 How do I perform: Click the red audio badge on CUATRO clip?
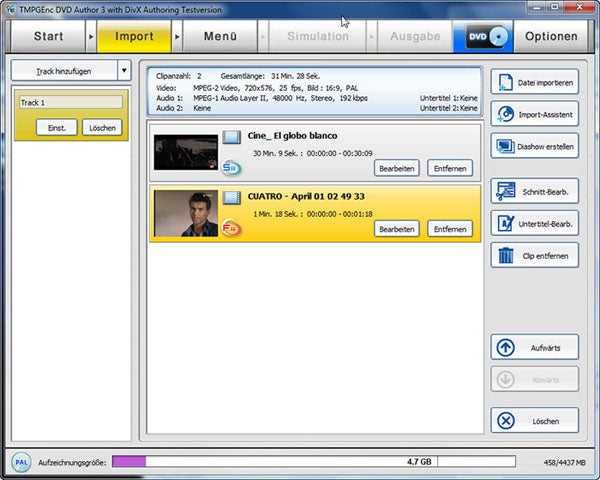[231, 228]
